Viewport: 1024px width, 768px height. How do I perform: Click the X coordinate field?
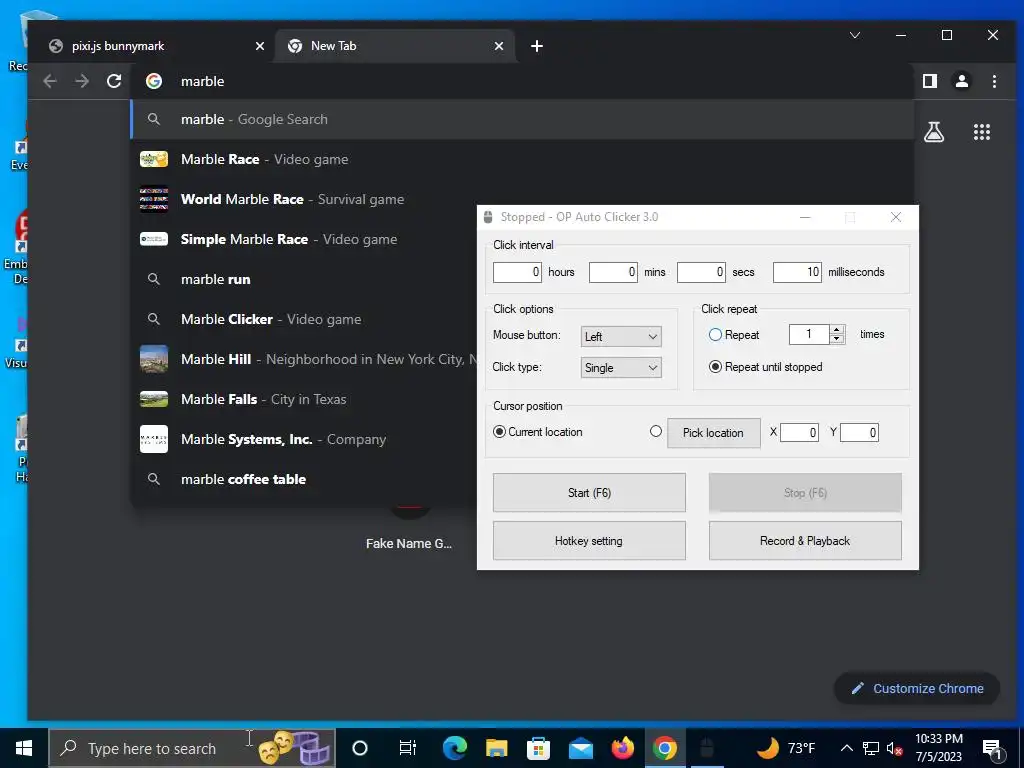(x=799, y=432)
